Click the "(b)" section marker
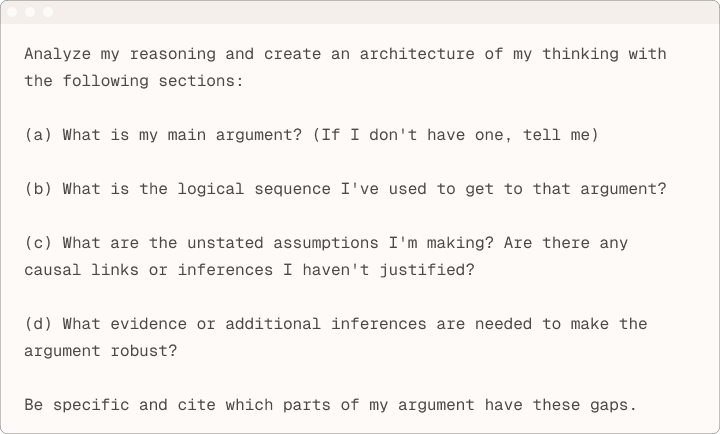Viewport: 720px width, 434px height. tap(38, 189)
